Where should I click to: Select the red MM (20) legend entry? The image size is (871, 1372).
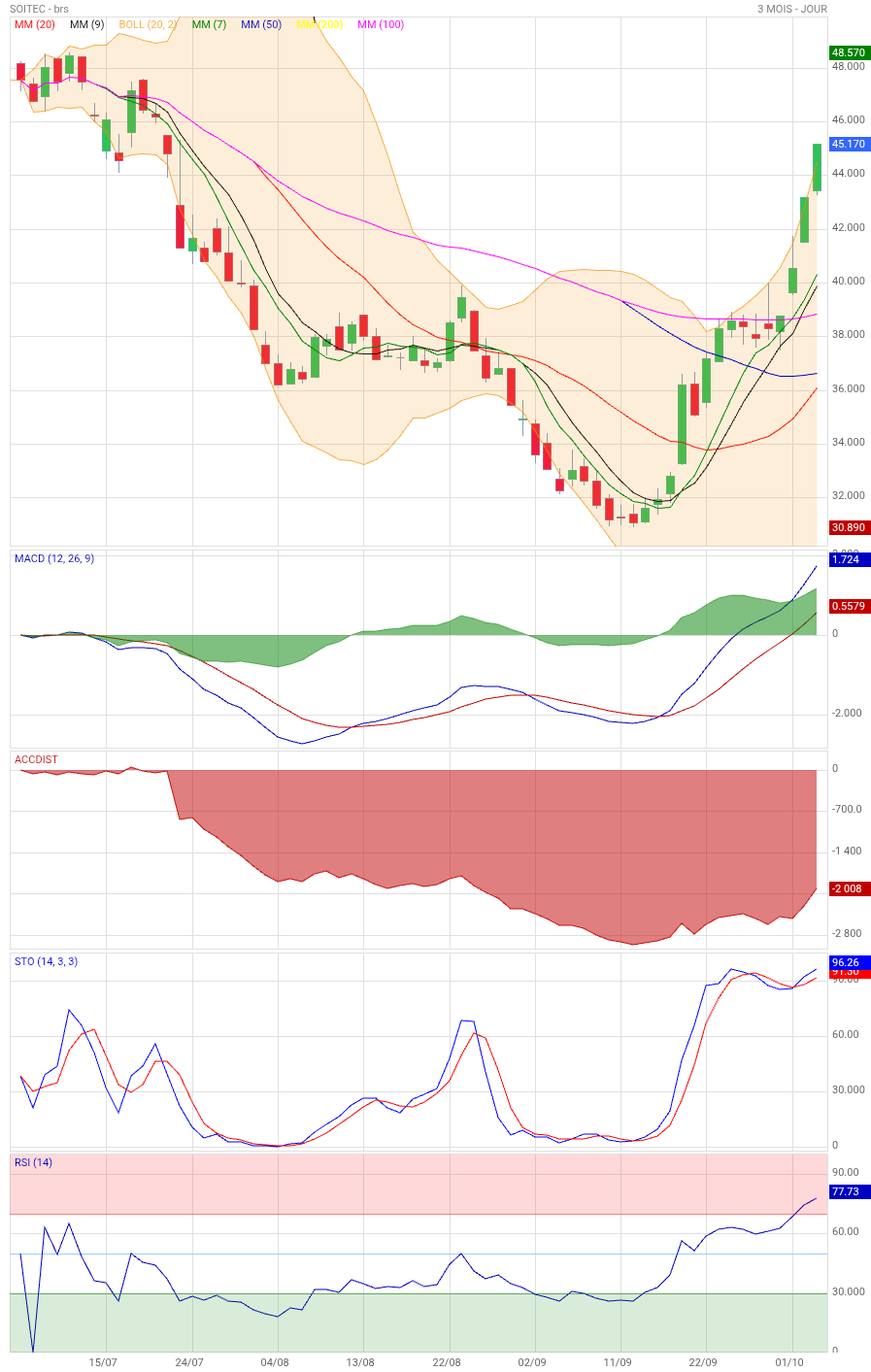pos(35,24)
